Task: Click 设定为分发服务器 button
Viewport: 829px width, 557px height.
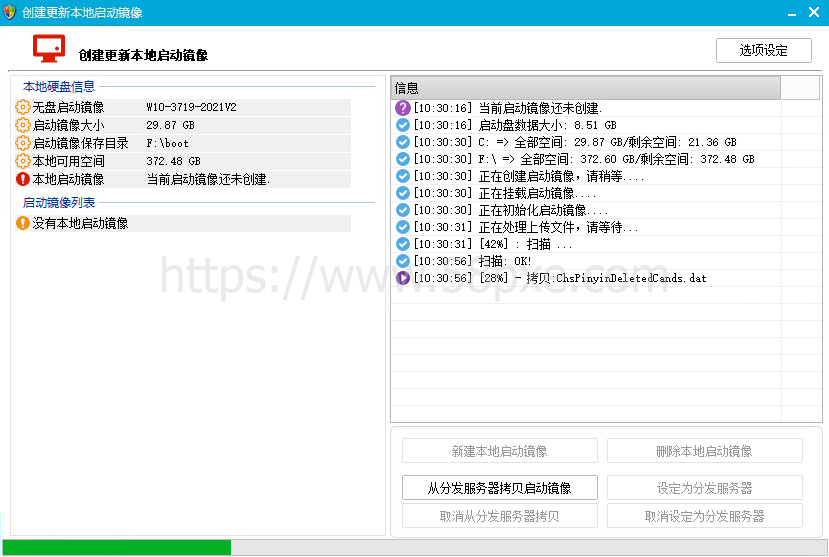Action: point(704,488)
